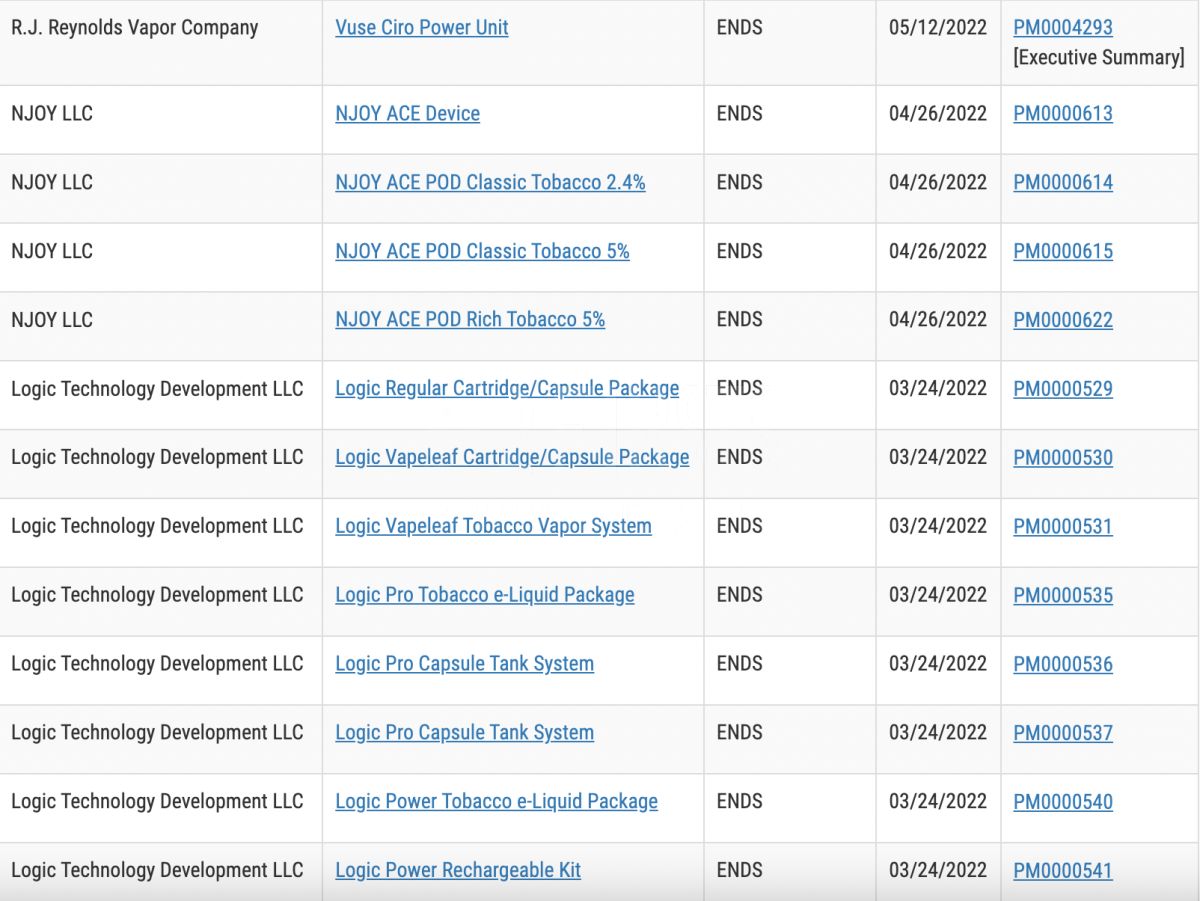The image size is (1200, 901).
Task: Open Logic Power Tobacco e-Liquid Package link
Action: coord(496,802)
